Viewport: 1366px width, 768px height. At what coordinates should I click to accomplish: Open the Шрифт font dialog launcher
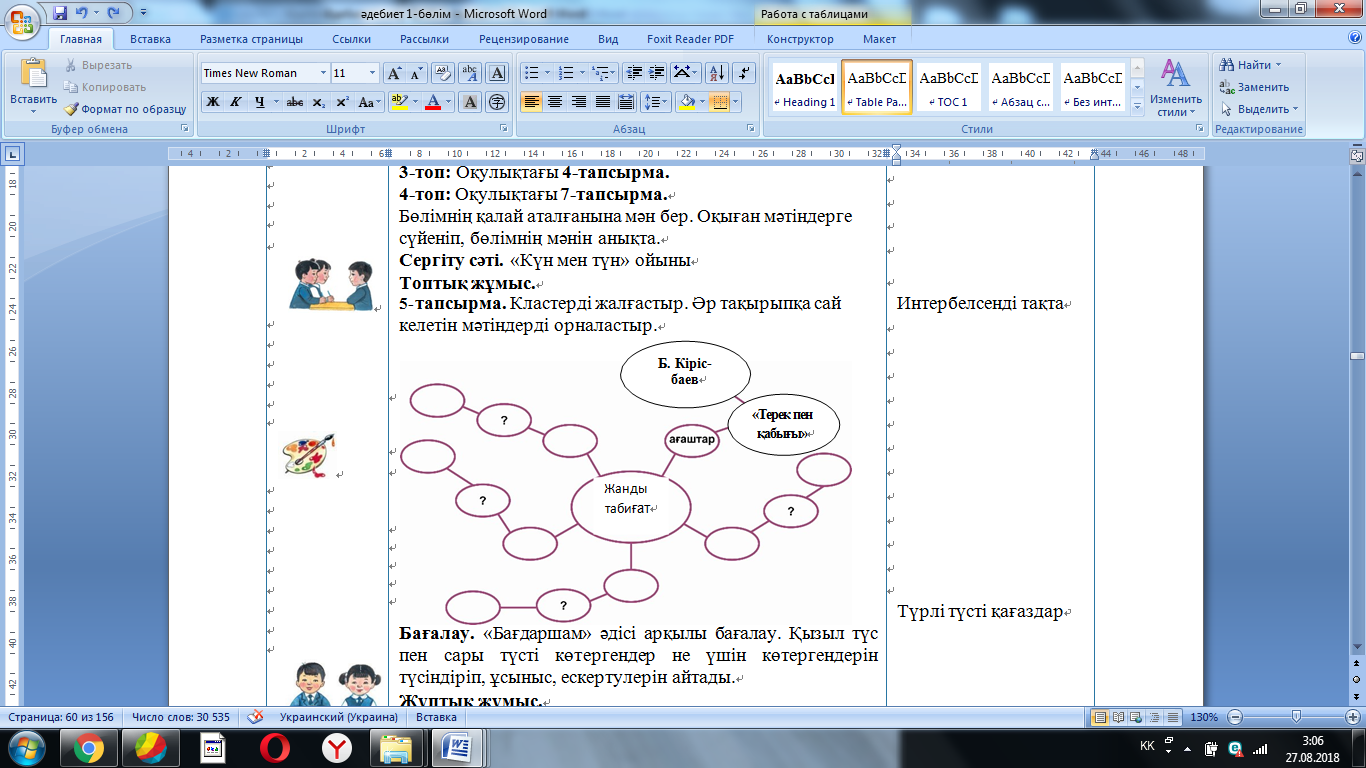click(503, 129)
